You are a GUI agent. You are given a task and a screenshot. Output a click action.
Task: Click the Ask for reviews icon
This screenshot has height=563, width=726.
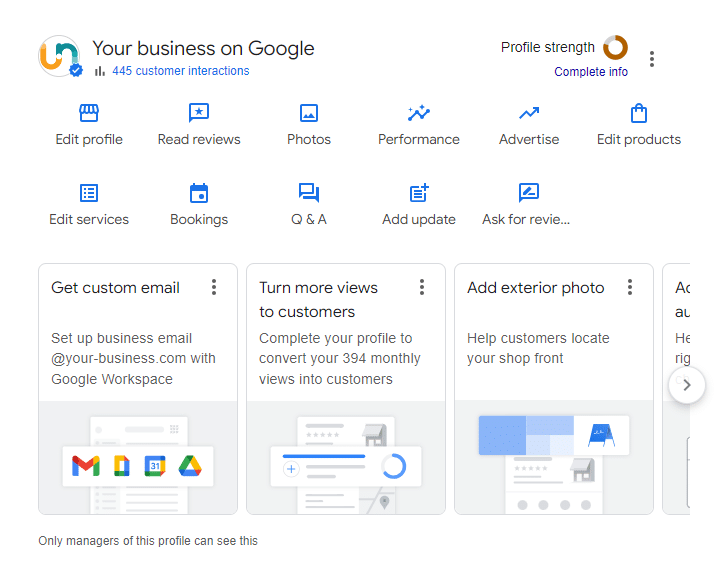[x=529, y=193]
